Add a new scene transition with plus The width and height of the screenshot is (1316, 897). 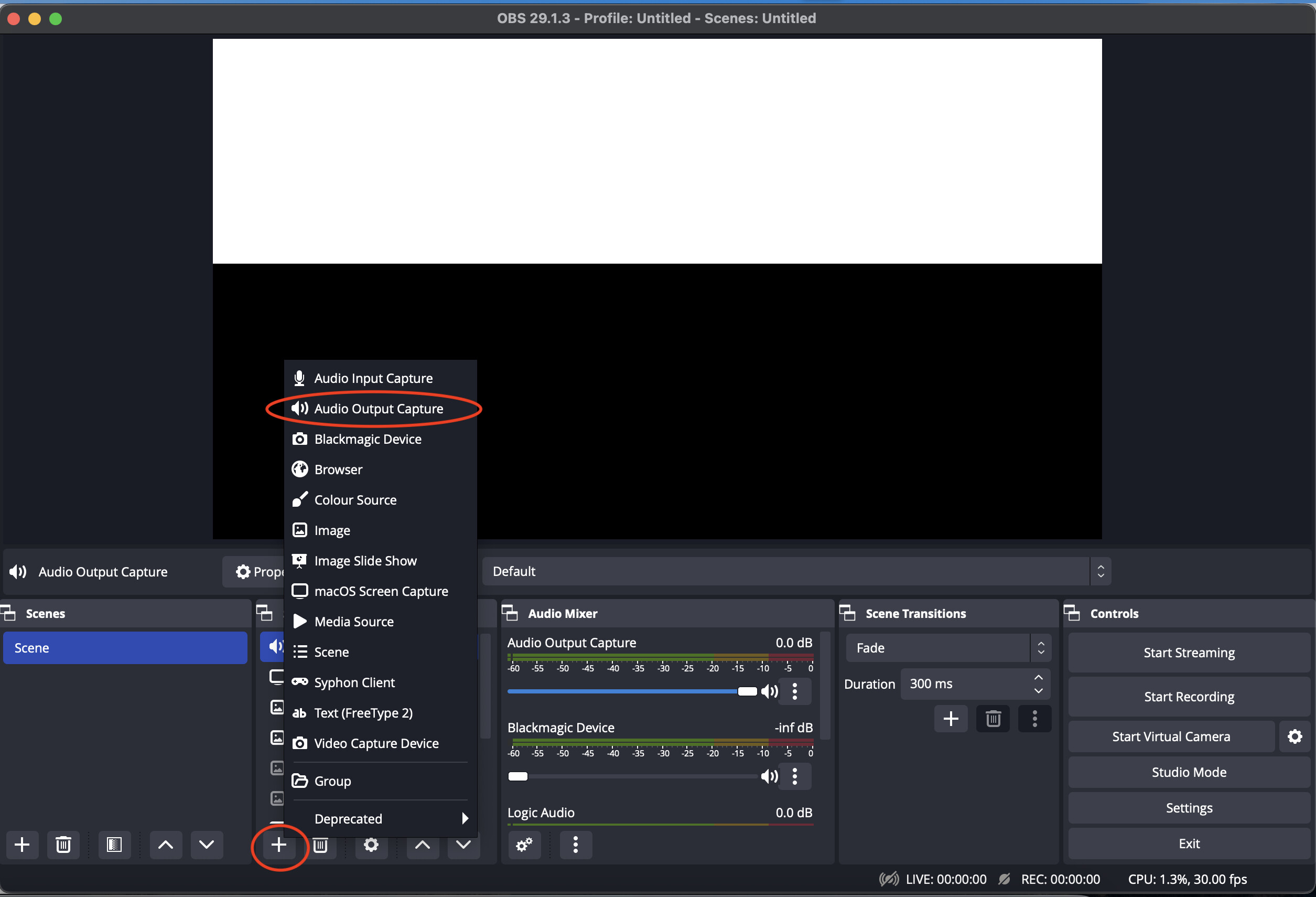pos(951,719)
